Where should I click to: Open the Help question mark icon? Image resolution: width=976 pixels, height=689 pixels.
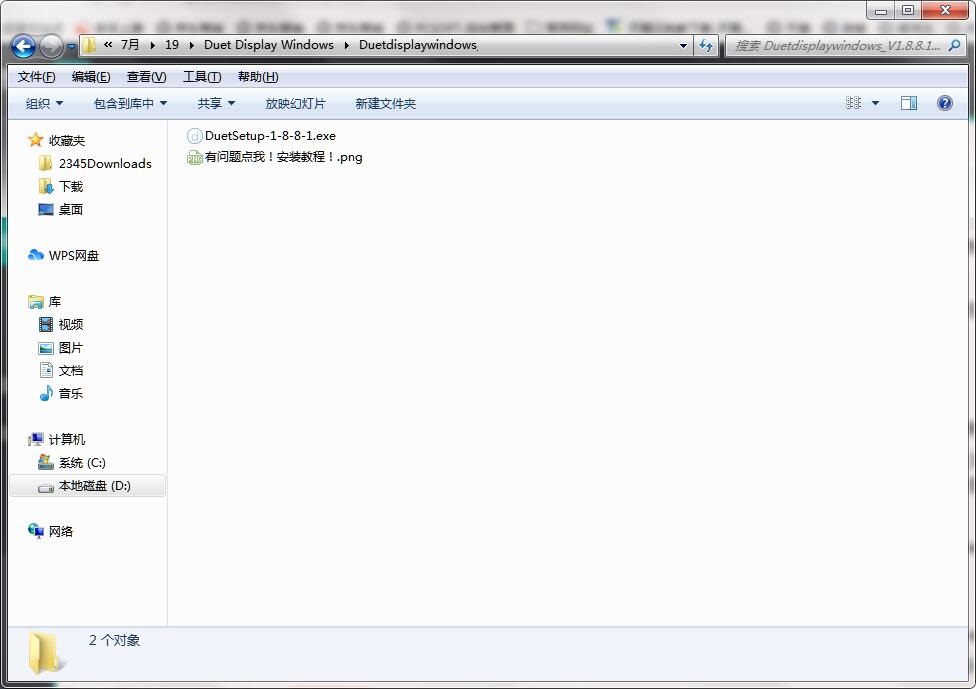point(944,103)
